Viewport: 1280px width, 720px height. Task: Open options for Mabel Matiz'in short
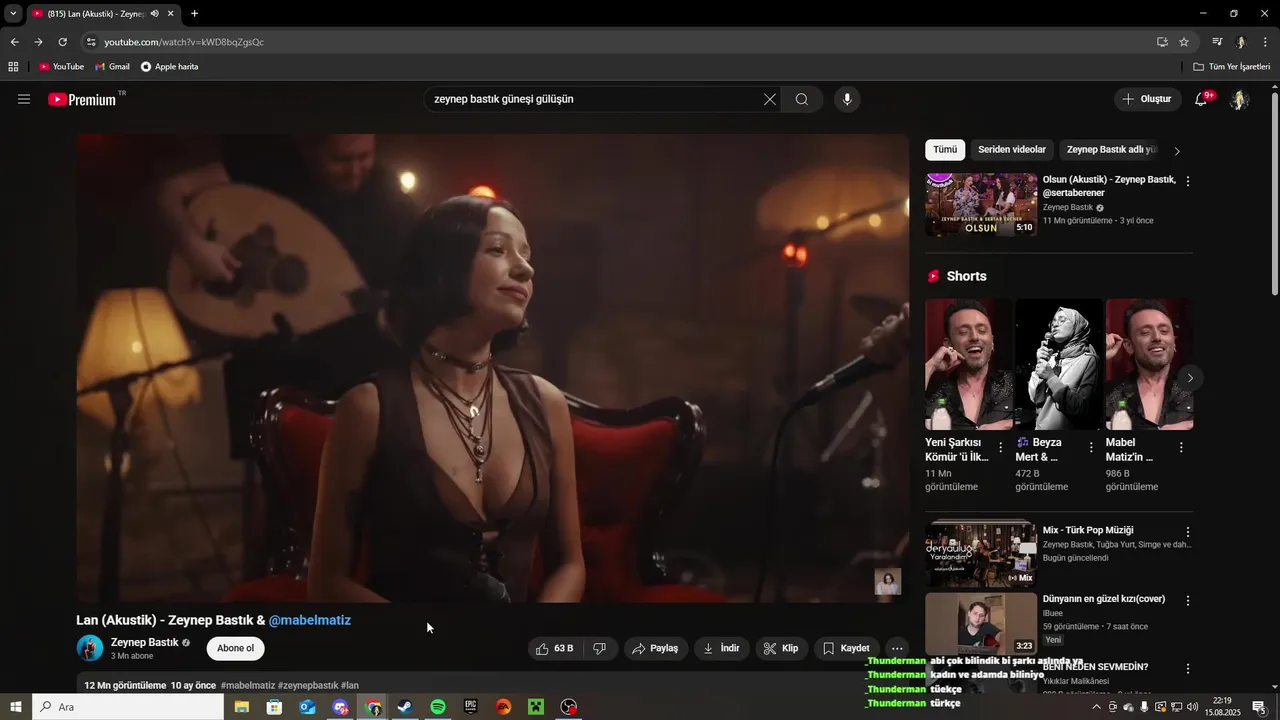tap(1181, 447)
